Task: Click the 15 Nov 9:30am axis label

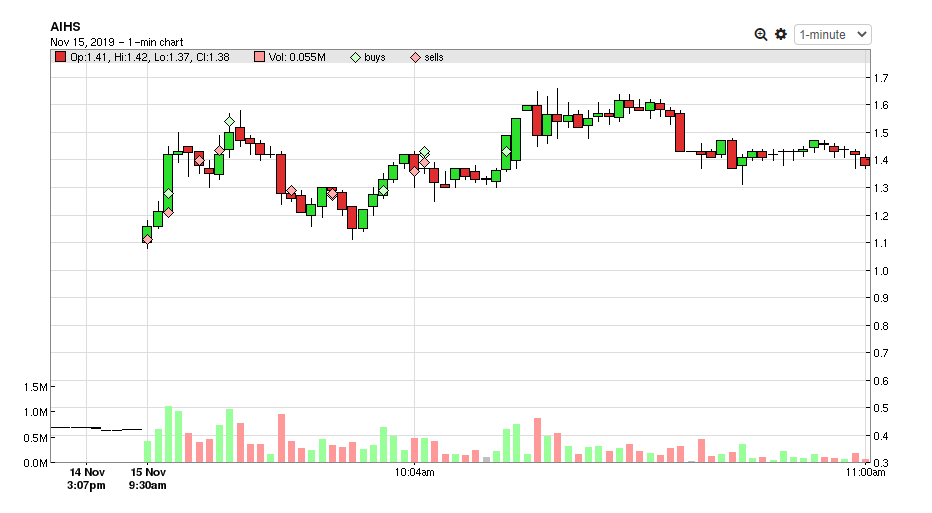Action: point(148,479)
